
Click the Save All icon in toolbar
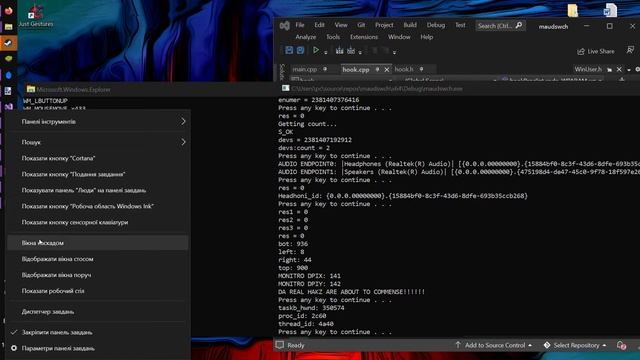click(x=300, y=50)
